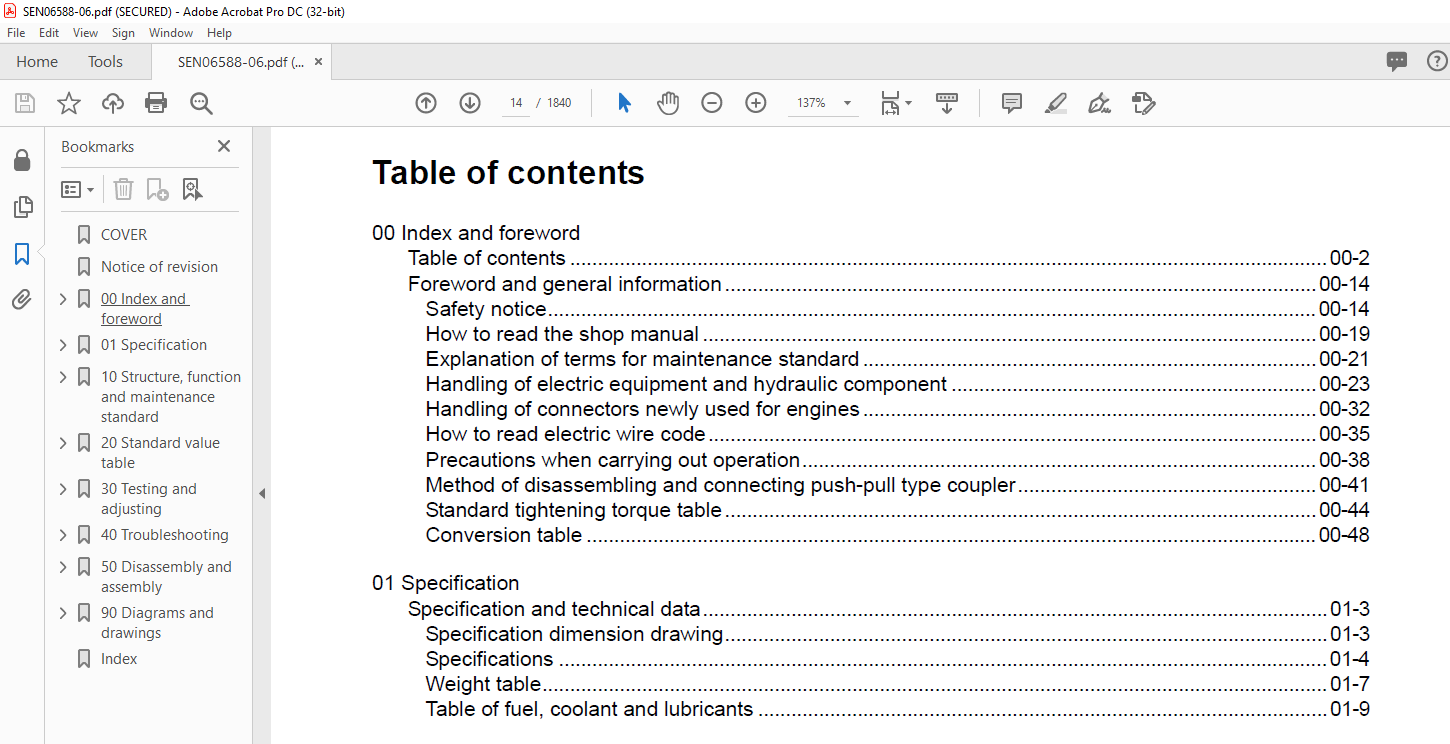This screenshot has height=744, width=1450.
Task: Open the Edit menu
Action: 49,33
